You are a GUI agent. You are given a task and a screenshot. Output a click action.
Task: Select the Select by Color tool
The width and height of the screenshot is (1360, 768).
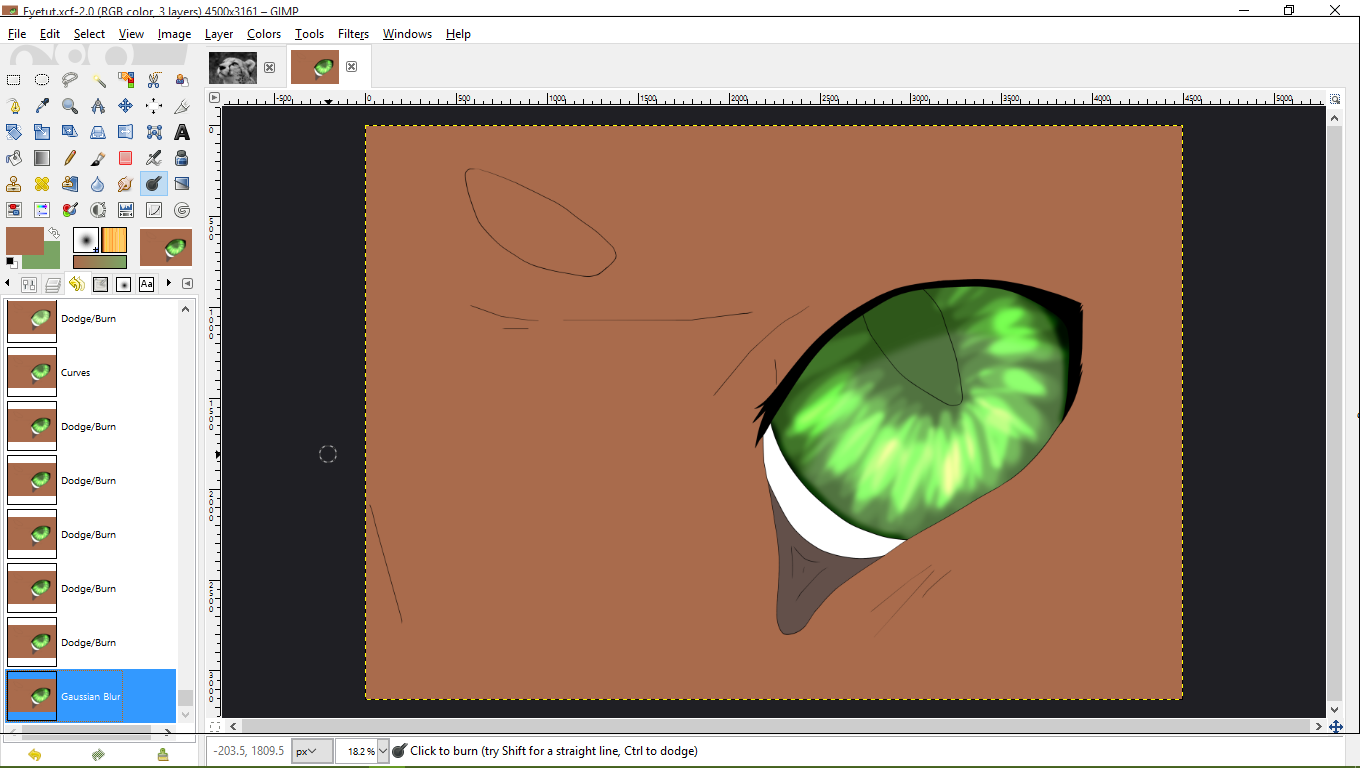point(126,80)
